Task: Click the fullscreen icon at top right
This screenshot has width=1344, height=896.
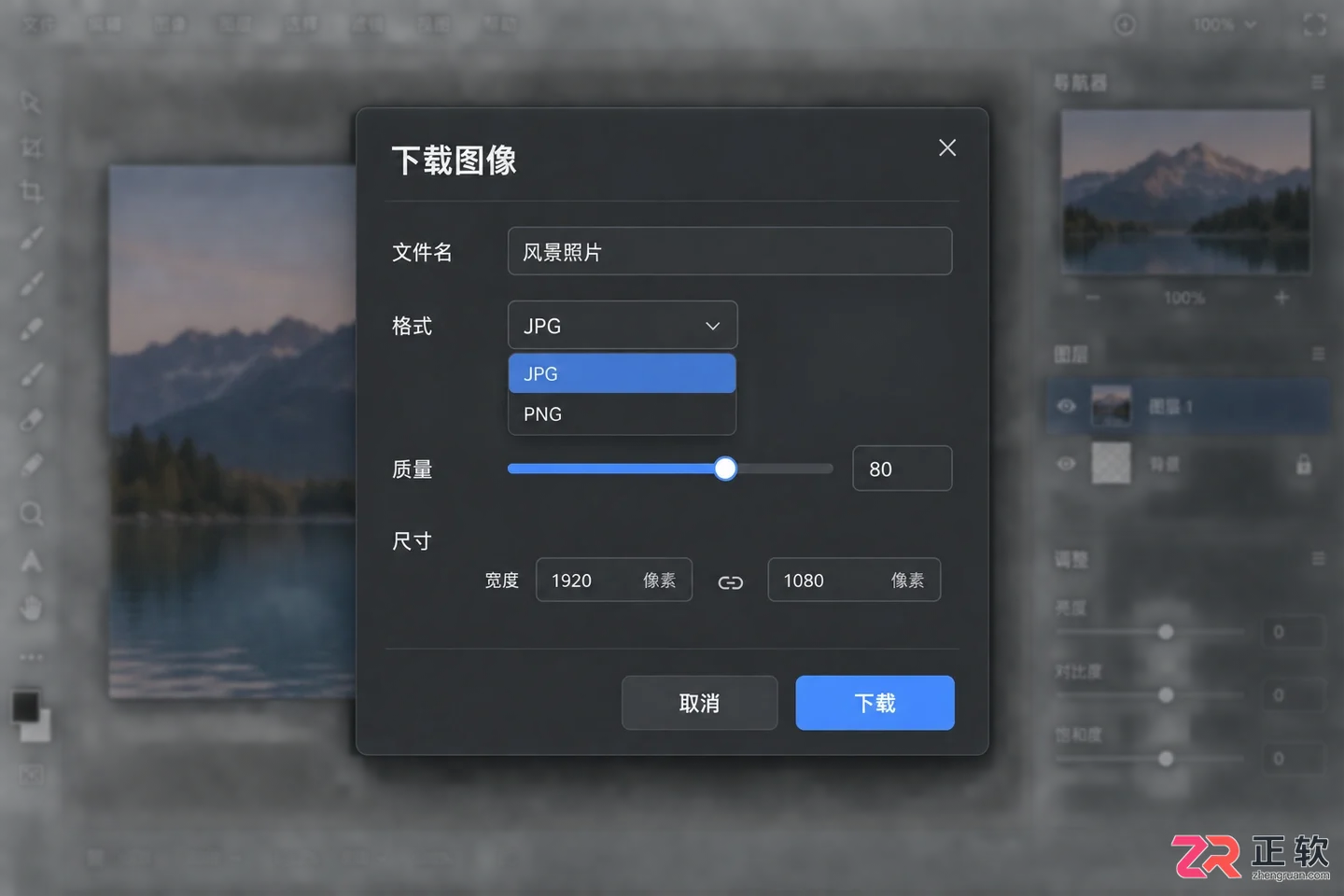Action: [1314, 25]
